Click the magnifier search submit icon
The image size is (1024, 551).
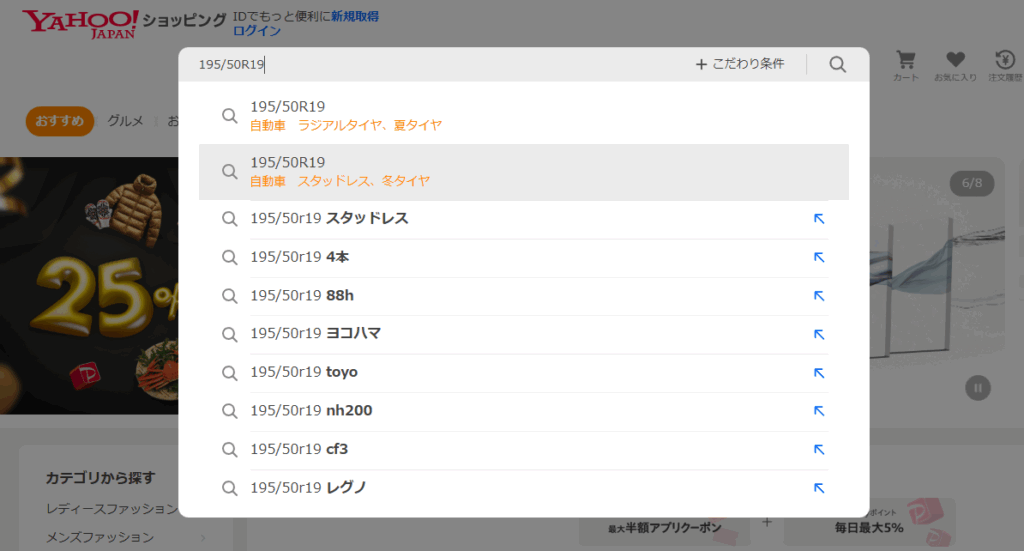click(x=838, y=65)
